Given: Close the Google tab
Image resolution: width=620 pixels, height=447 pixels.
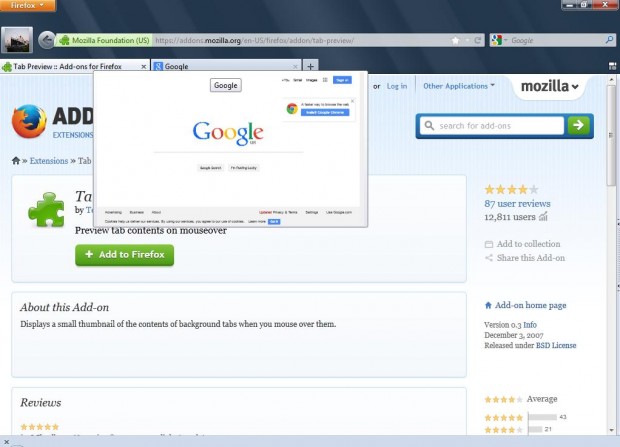Looking at the screenshot, I should [x=295, y=67].
